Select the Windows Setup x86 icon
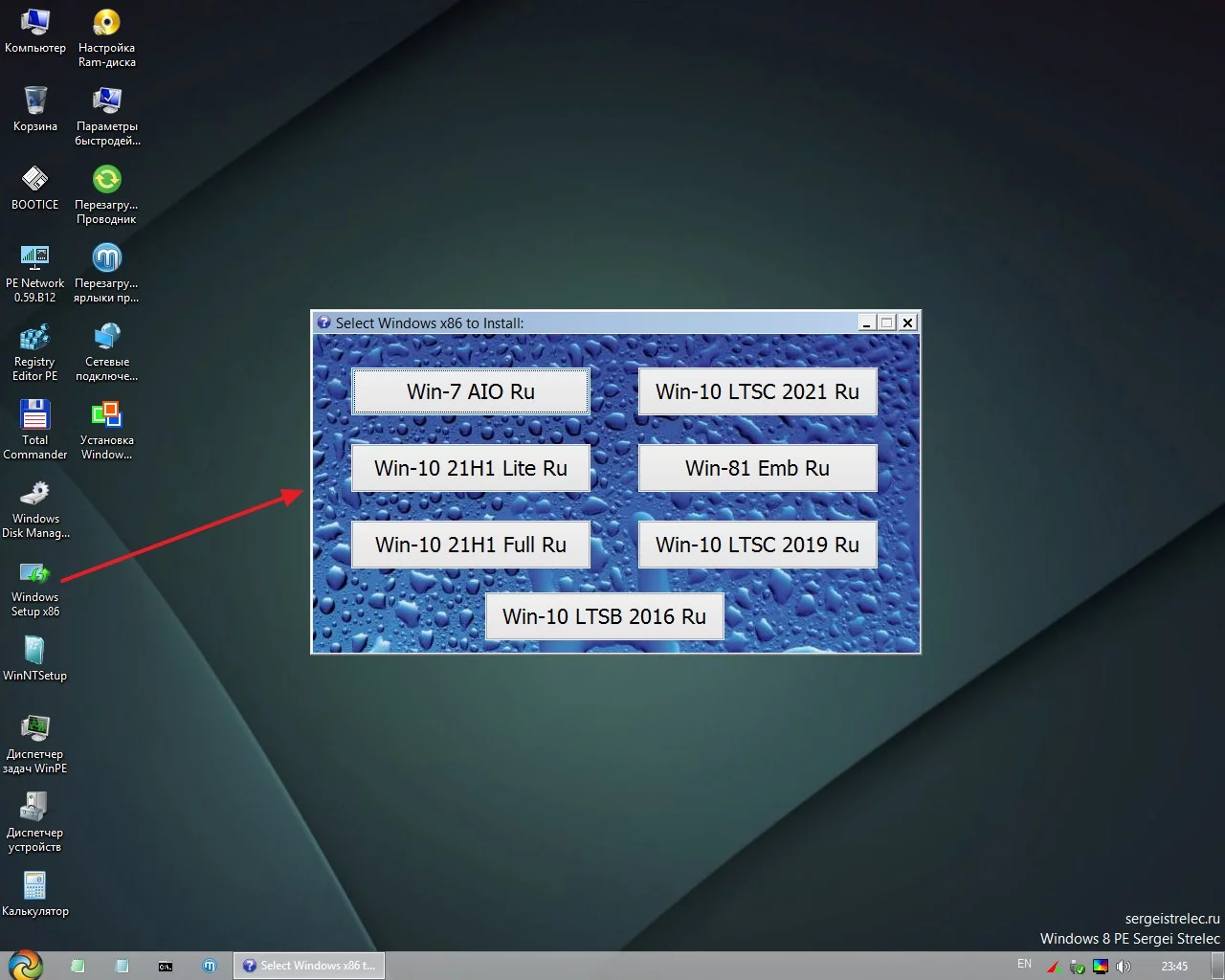The width and height of the screenshot is (1225, 980). pyautogui.click(x=35, y=587)
